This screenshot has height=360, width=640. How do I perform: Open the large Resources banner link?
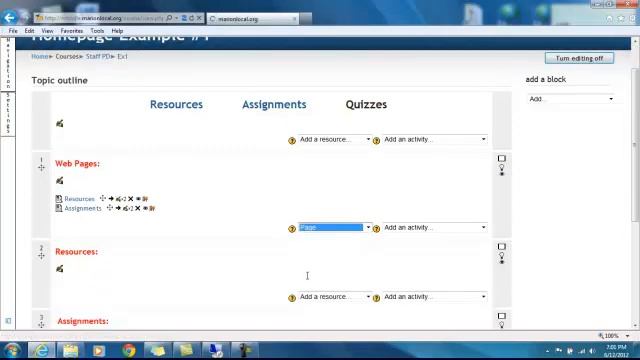[x=176, y=104]
